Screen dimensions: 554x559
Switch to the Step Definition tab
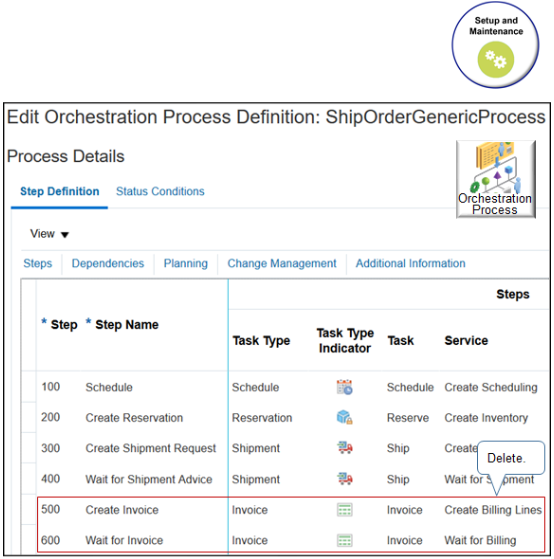[60, 191]
